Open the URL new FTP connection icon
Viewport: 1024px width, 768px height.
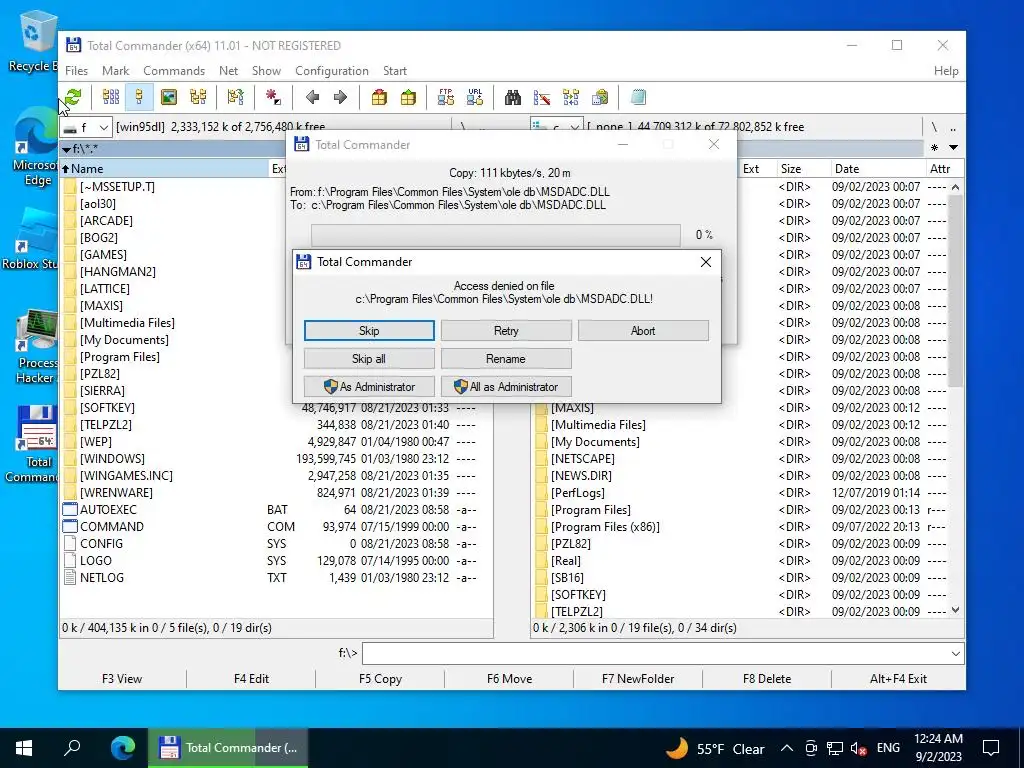[x=475, y=97]
